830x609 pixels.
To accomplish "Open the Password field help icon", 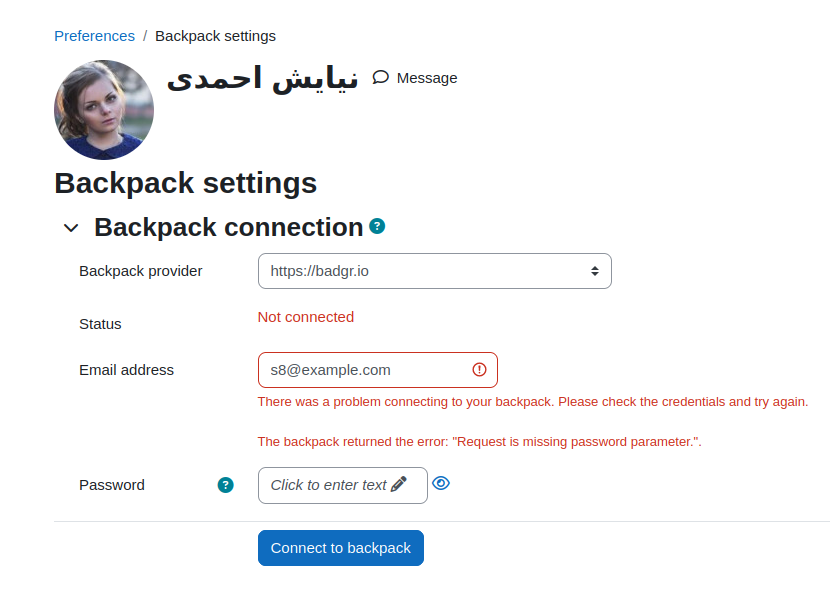I will pyautogui.click(x=225, y=485).
